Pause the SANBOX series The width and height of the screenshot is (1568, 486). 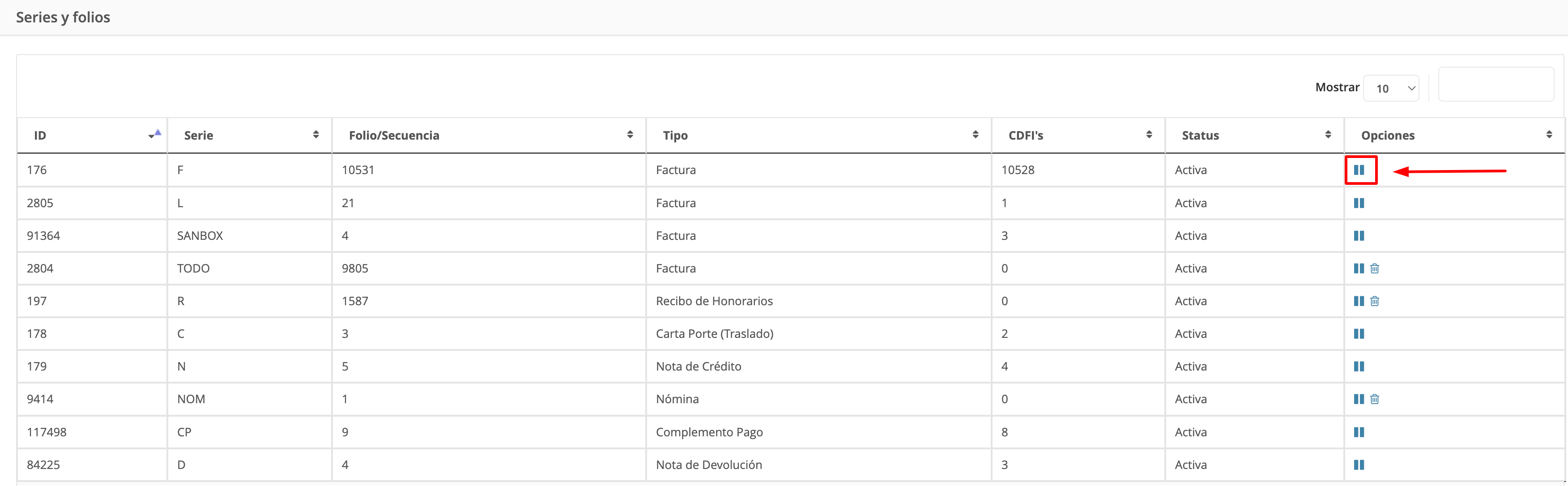tap(1359, 236)
